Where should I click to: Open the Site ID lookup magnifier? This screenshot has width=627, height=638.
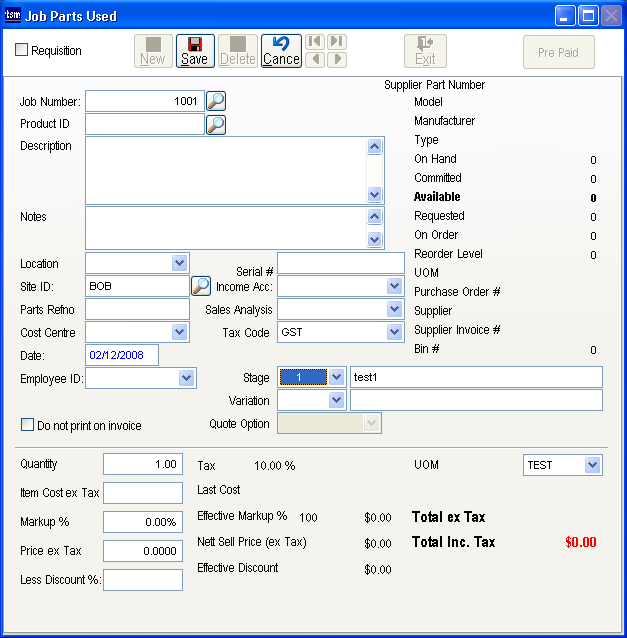(200, 286)
